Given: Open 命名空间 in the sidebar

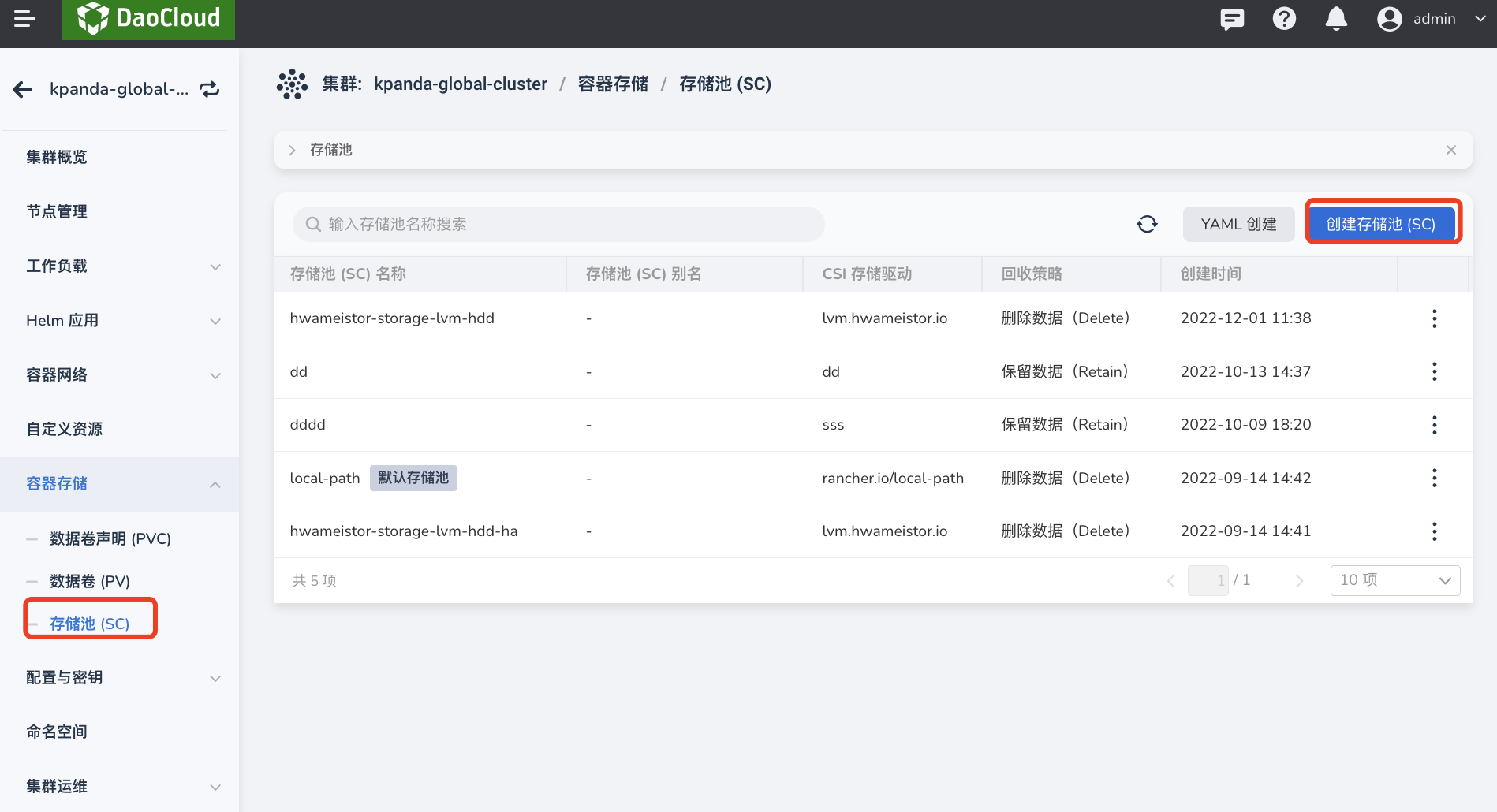Looking at the screenshot, I should click(x=57, y=732).
